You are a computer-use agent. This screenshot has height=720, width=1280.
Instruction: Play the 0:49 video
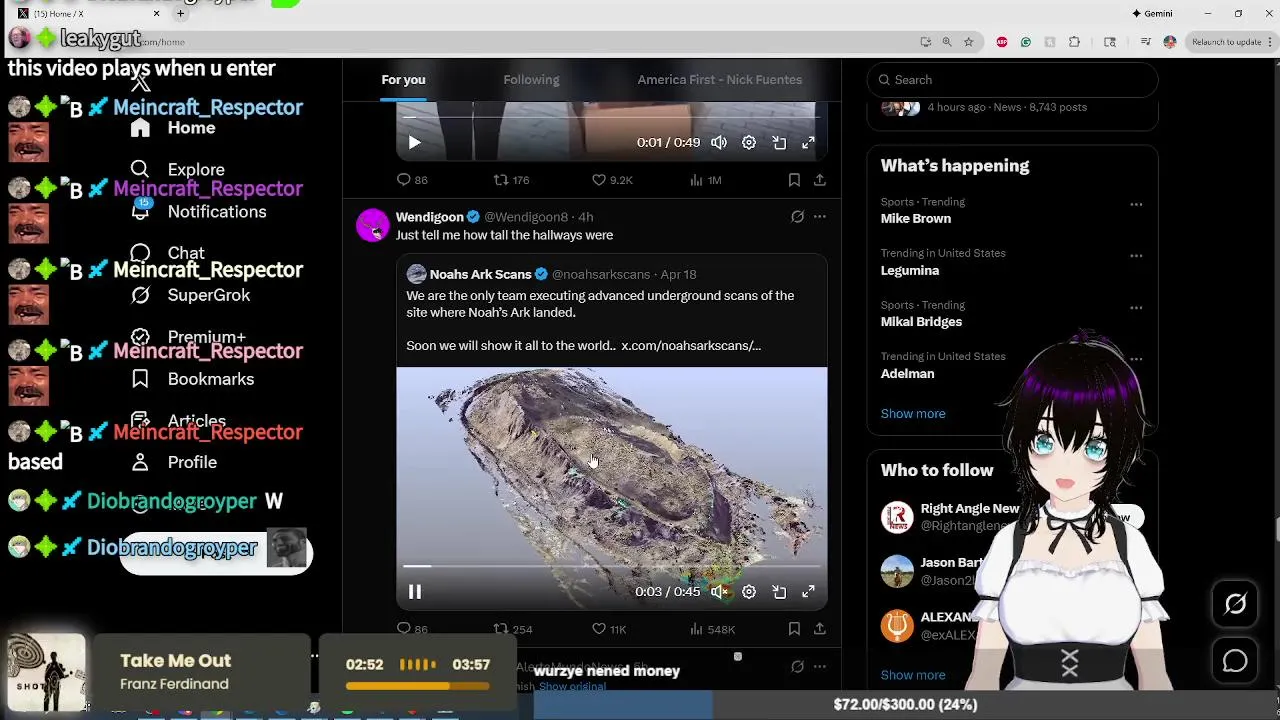[414, 143]
